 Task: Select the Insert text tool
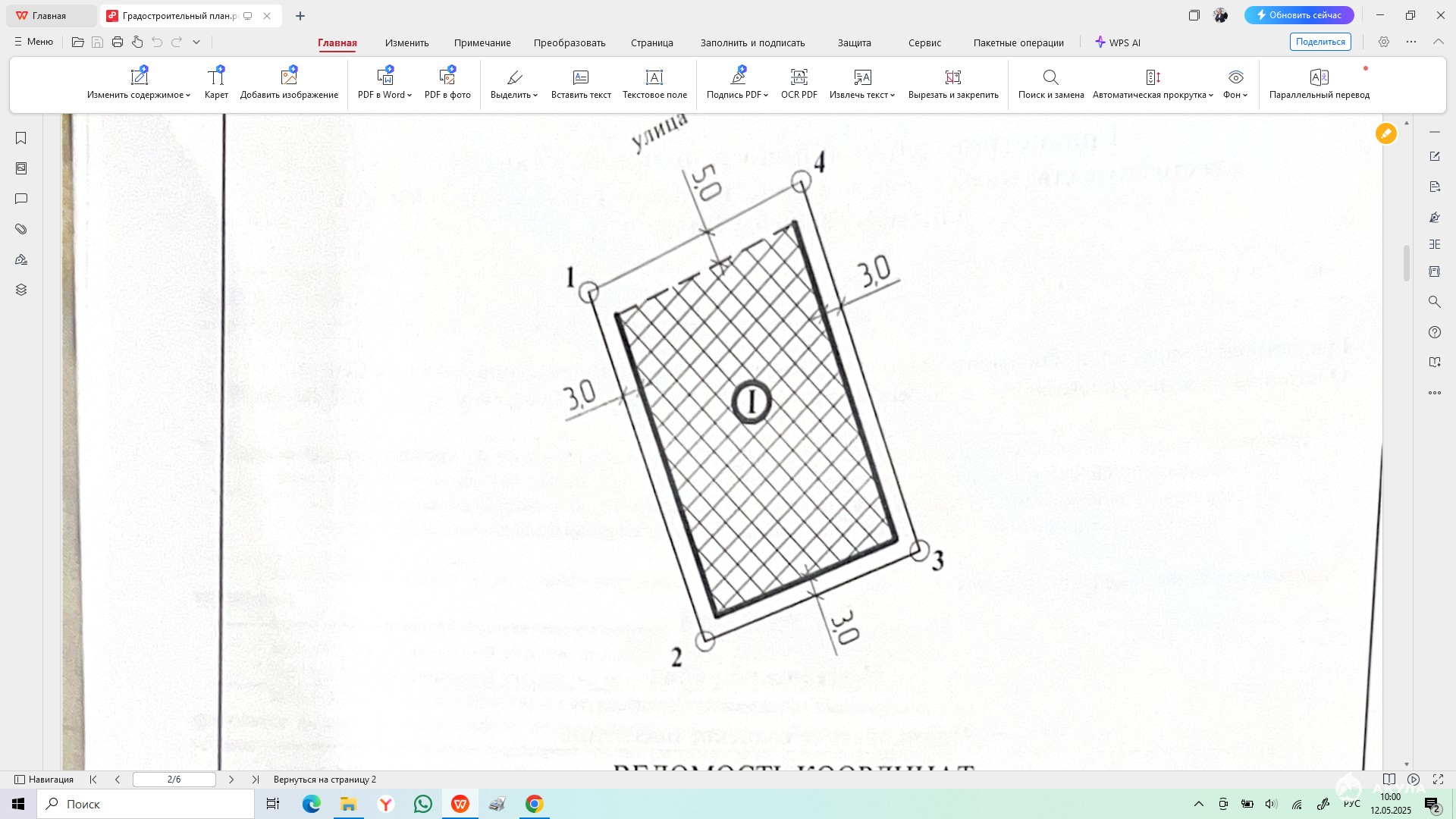(580, 83)
